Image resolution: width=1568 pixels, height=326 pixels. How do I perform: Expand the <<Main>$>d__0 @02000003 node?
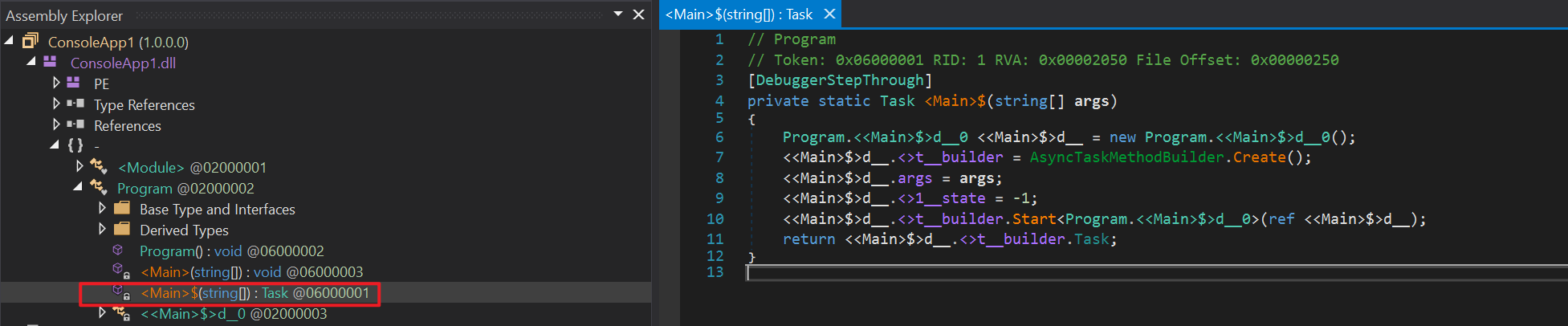[102, 312]
